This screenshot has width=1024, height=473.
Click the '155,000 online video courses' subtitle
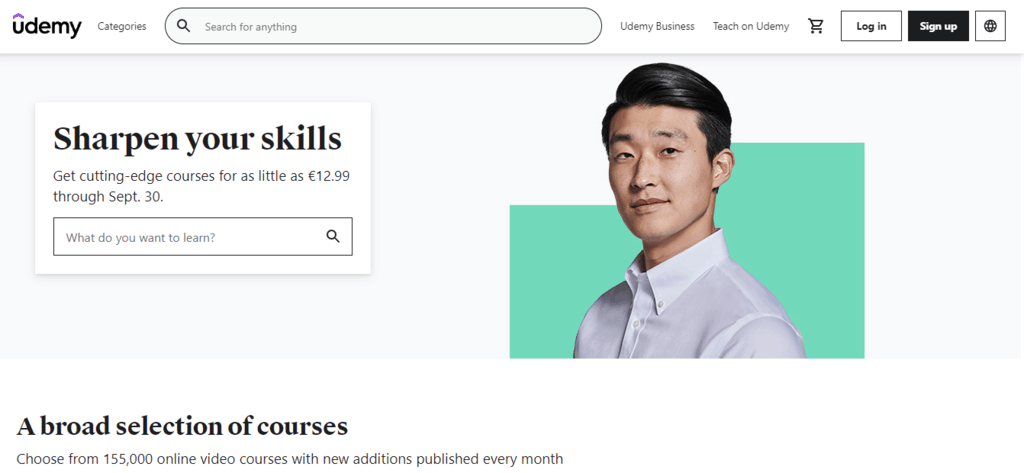(x=289, y=459)
